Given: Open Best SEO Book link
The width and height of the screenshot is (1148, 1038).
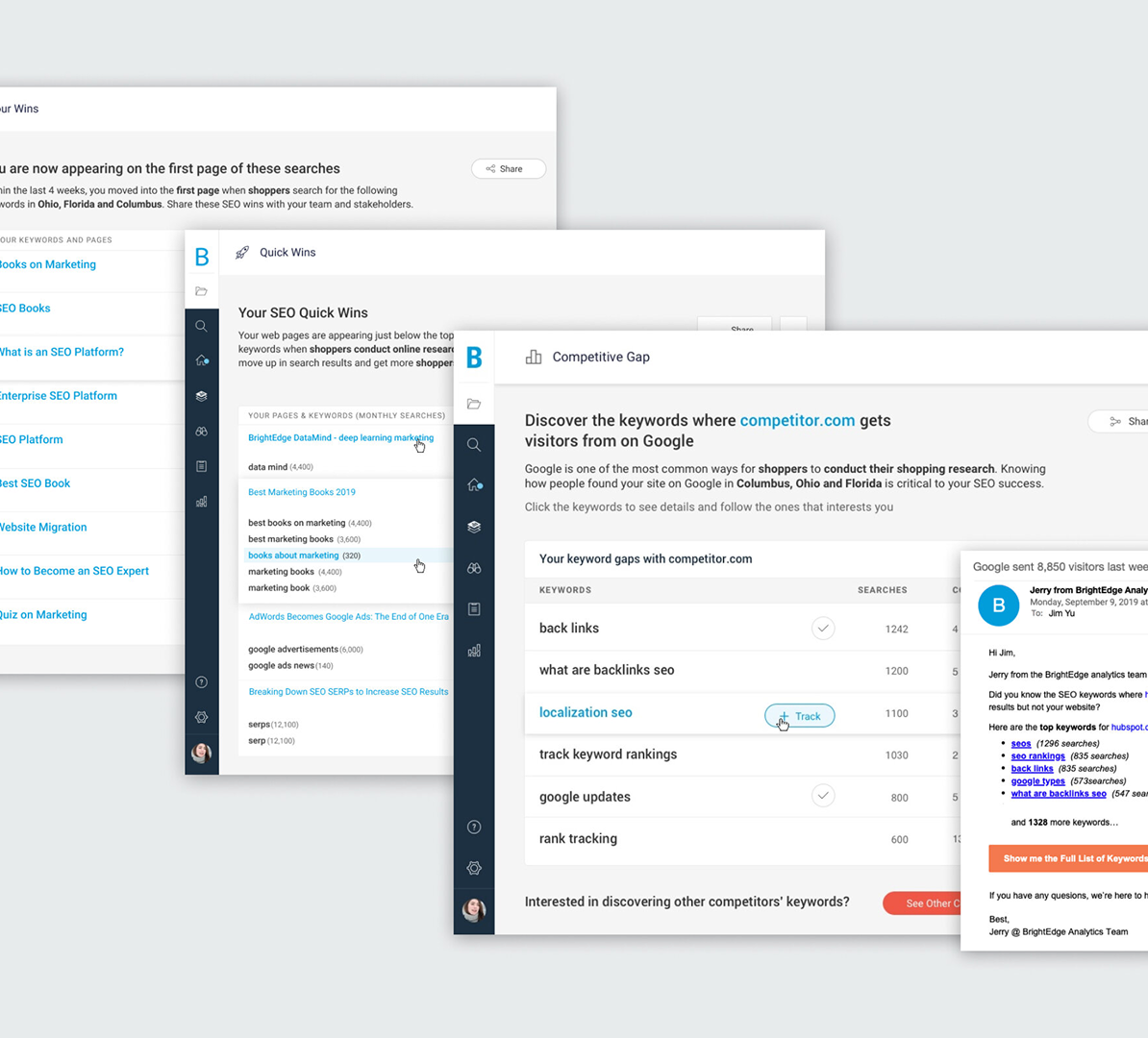Looking at the screenshot, I should 36,483.
